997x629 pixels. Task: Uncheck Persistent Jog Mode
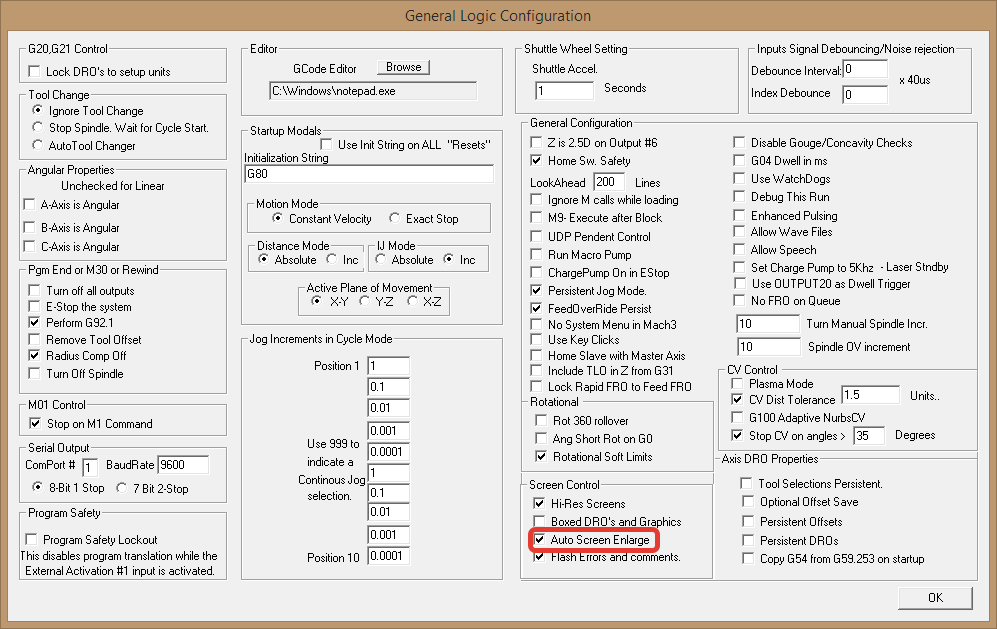tap(537, 290)
